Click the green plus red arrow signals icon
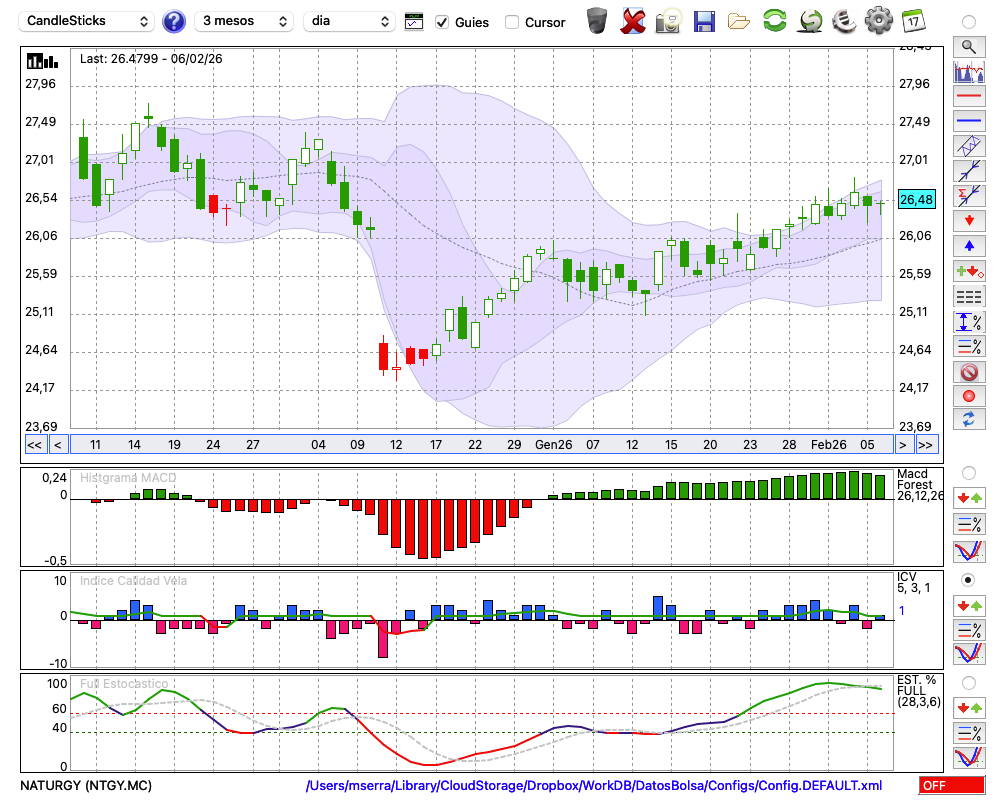This screenshot has height=800, width=1000. click(969, 271)
